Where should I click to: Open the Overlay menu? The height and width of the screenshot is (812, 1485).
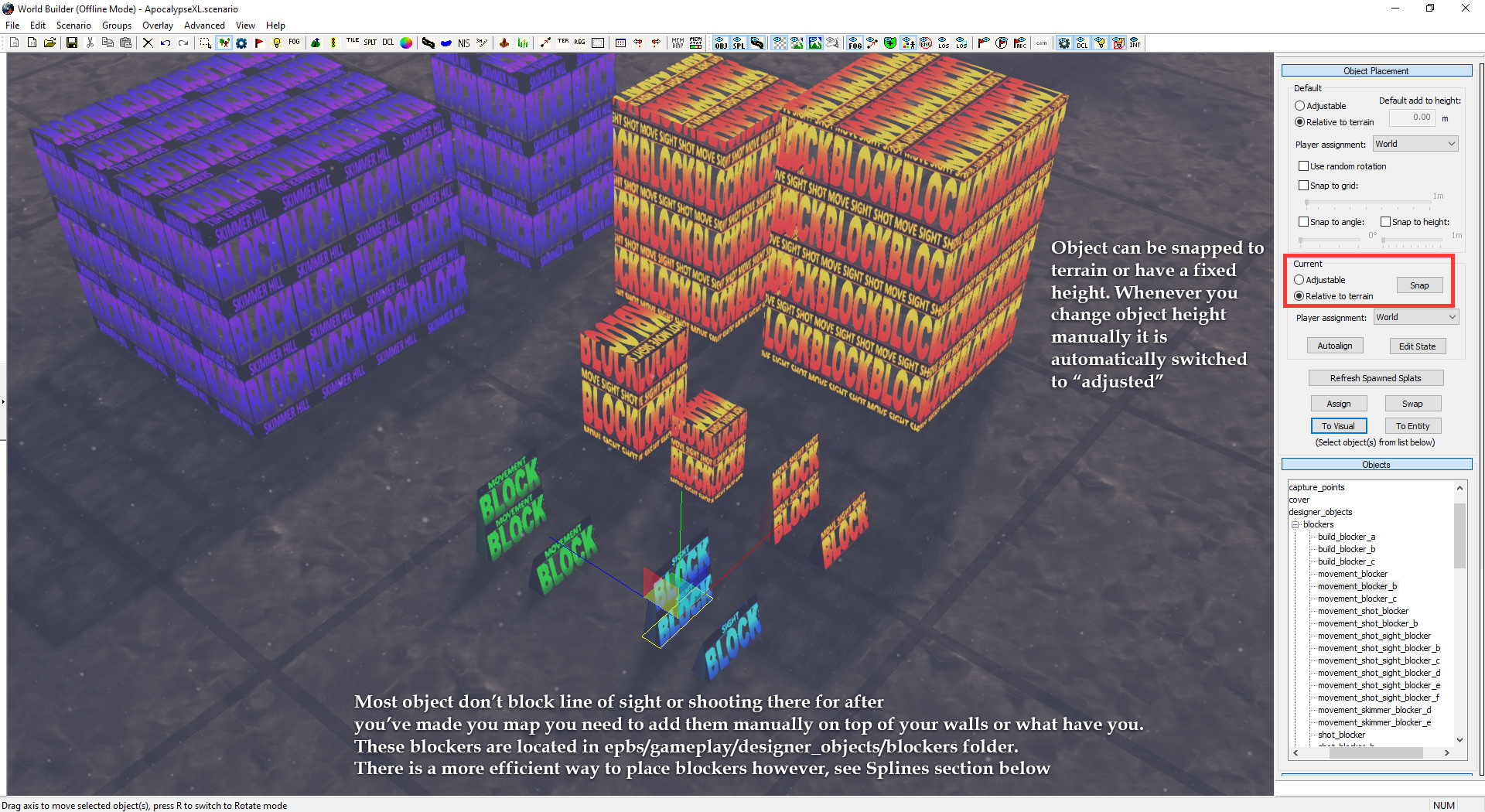158,26
